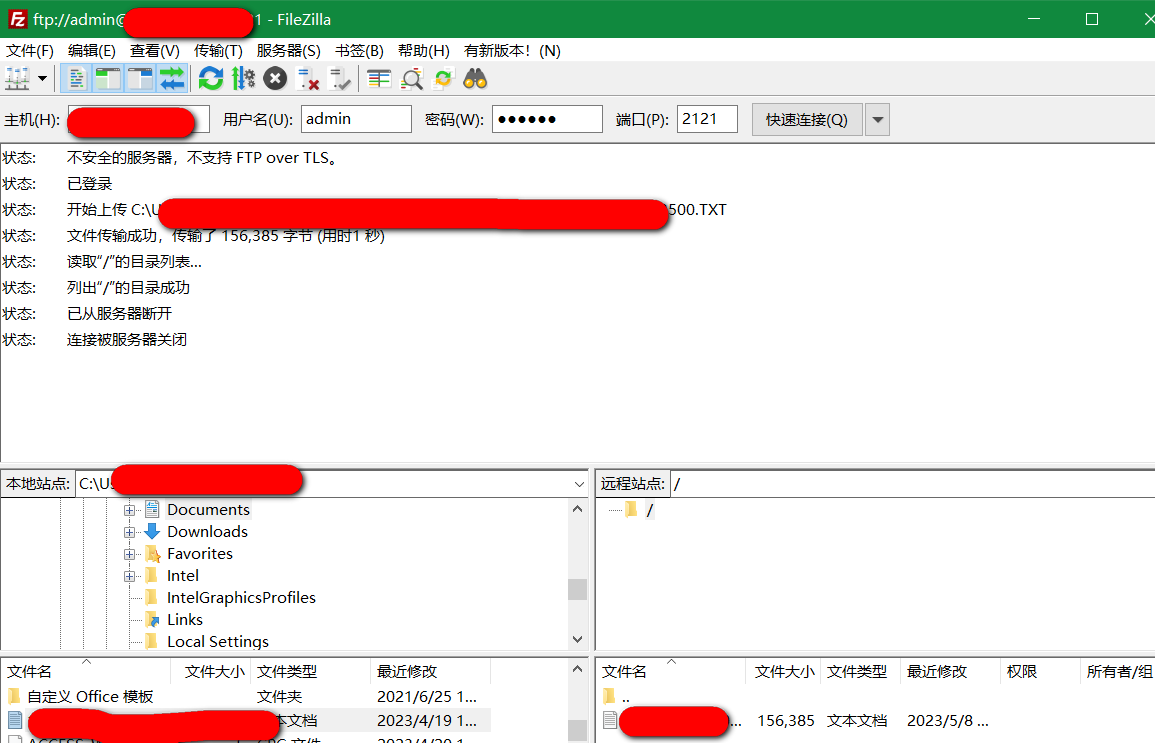Select the 自定义 Office 模板 folder row
Image resolution: width=1155 pixels, height=743 pixels.
click(246, 697)
